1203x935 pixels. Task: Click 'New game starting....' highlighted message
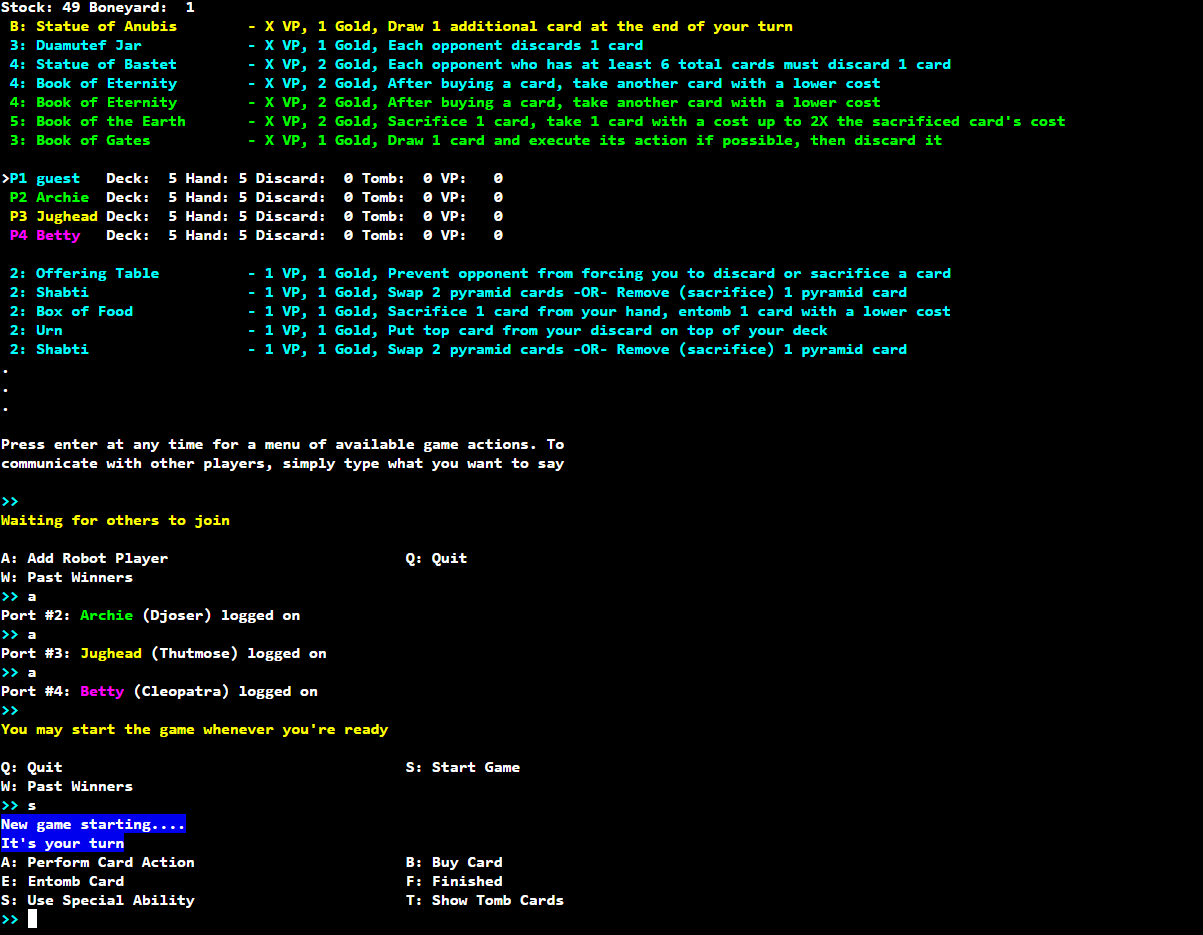pyautogui.click(x=93, y=824)
